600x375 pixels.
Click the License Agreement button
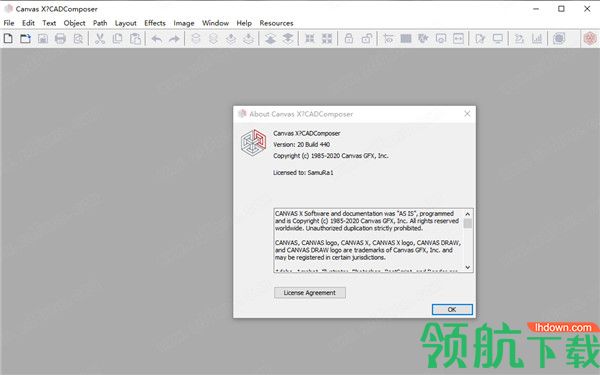pyautogui.click(x=310, y=293)
